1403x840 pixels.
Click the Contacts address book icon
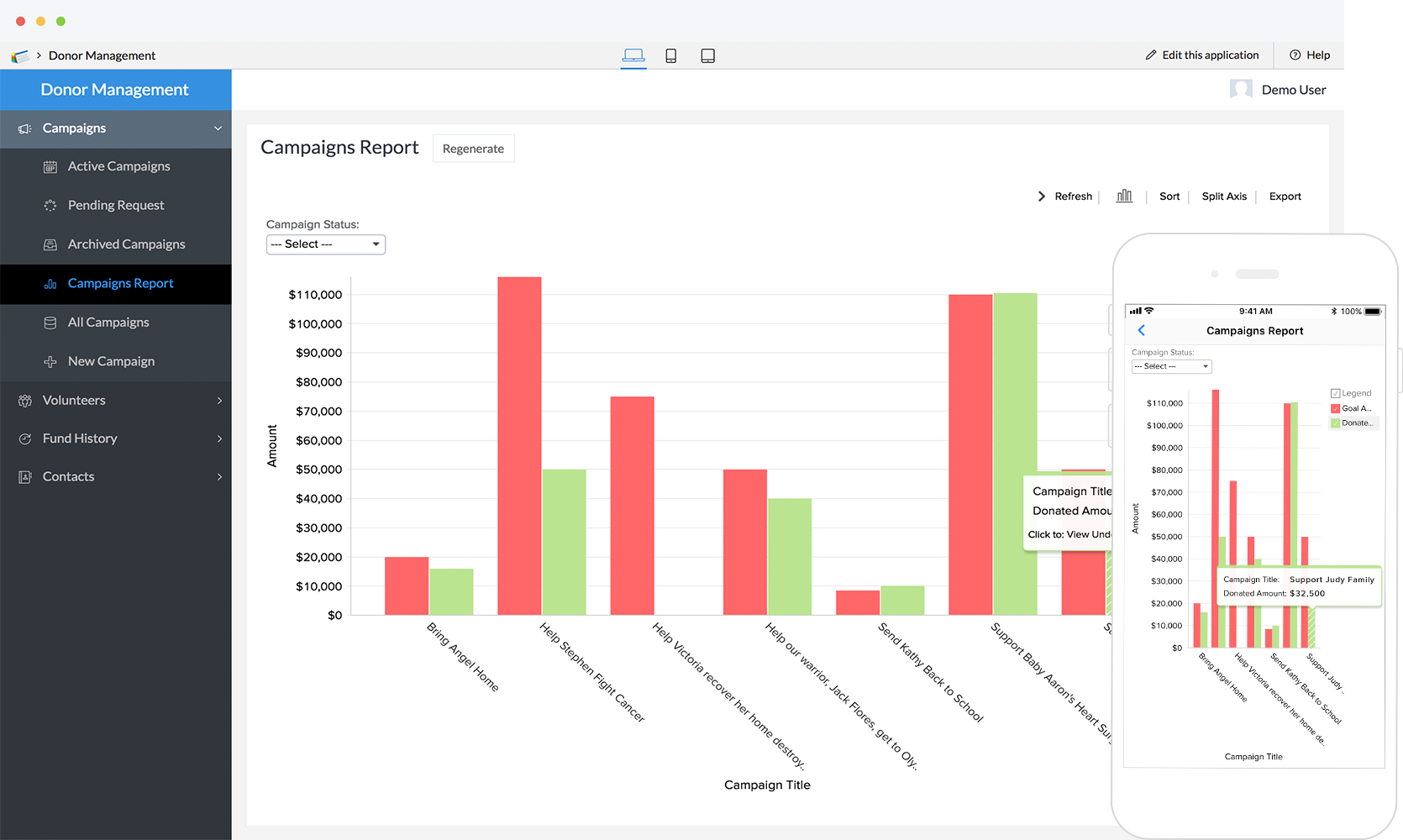click(25, 477)
